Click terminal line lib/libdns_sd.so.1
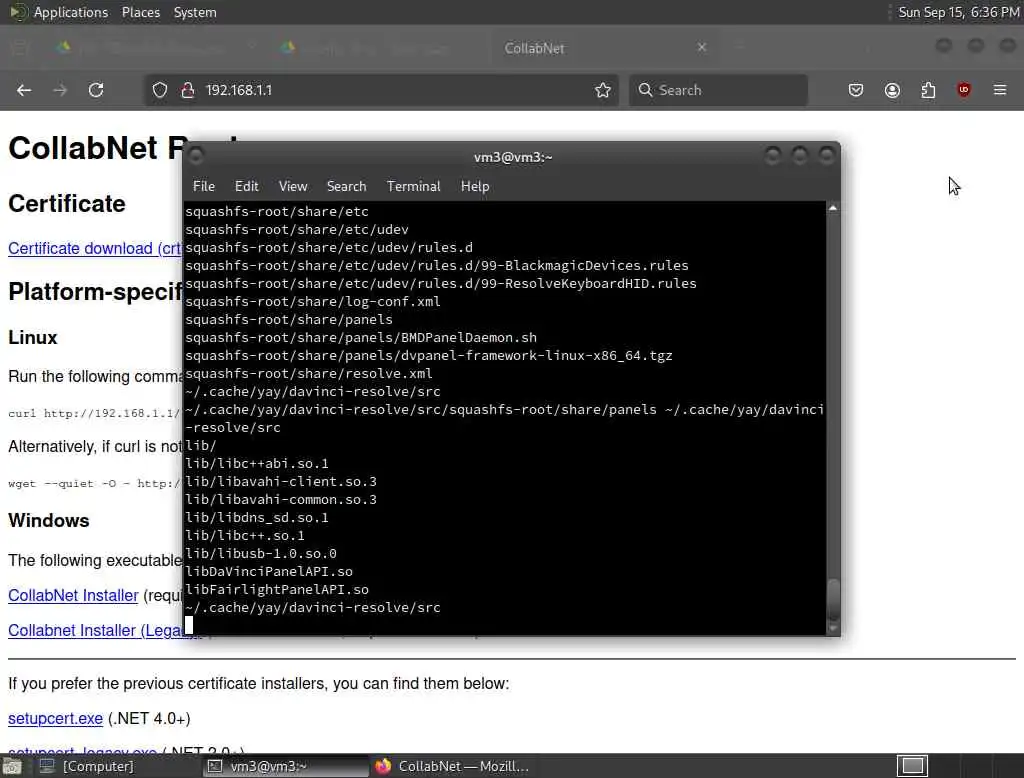The height and width of the screenshot is (778, 1024). coord(257,518)
